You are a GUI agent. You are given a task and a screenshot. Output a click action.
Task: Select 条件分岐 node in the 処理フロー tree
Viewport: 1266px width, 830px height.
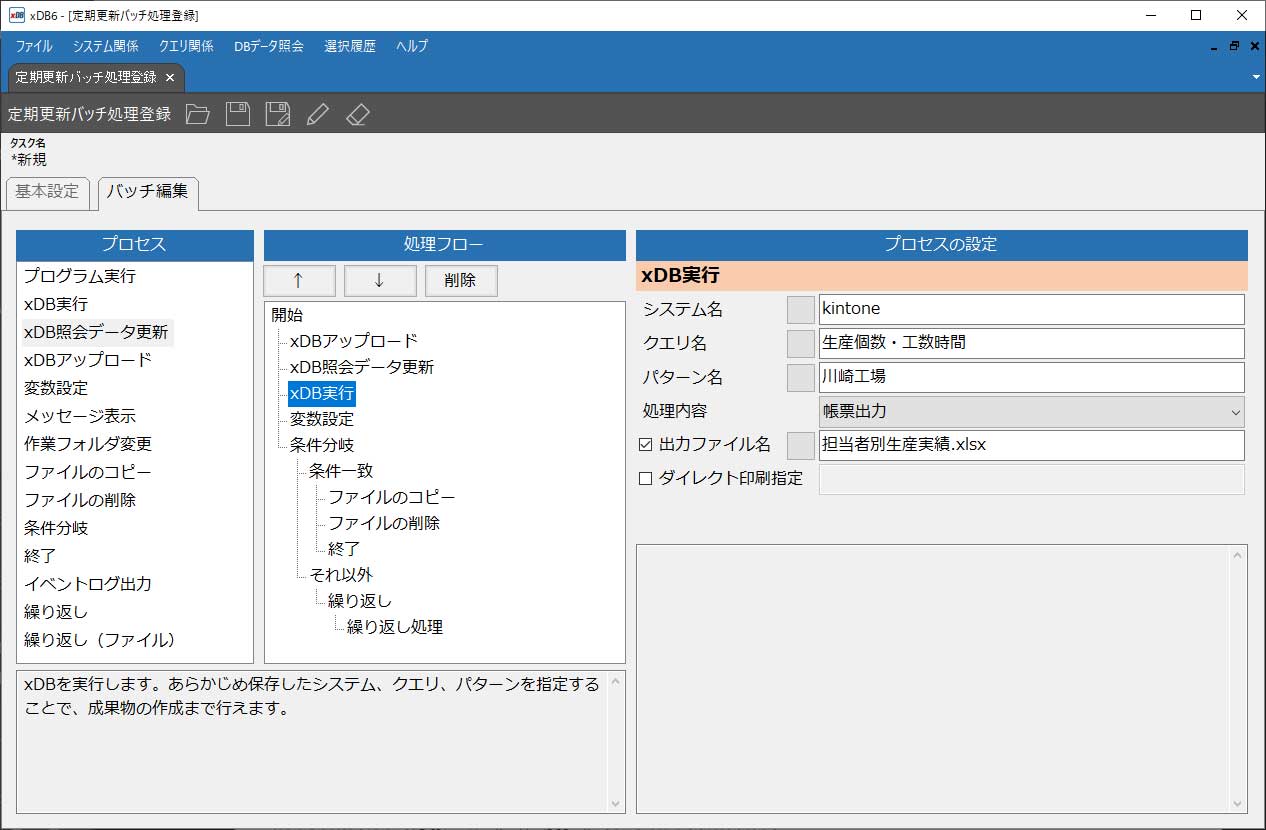(x=322, y=445)
